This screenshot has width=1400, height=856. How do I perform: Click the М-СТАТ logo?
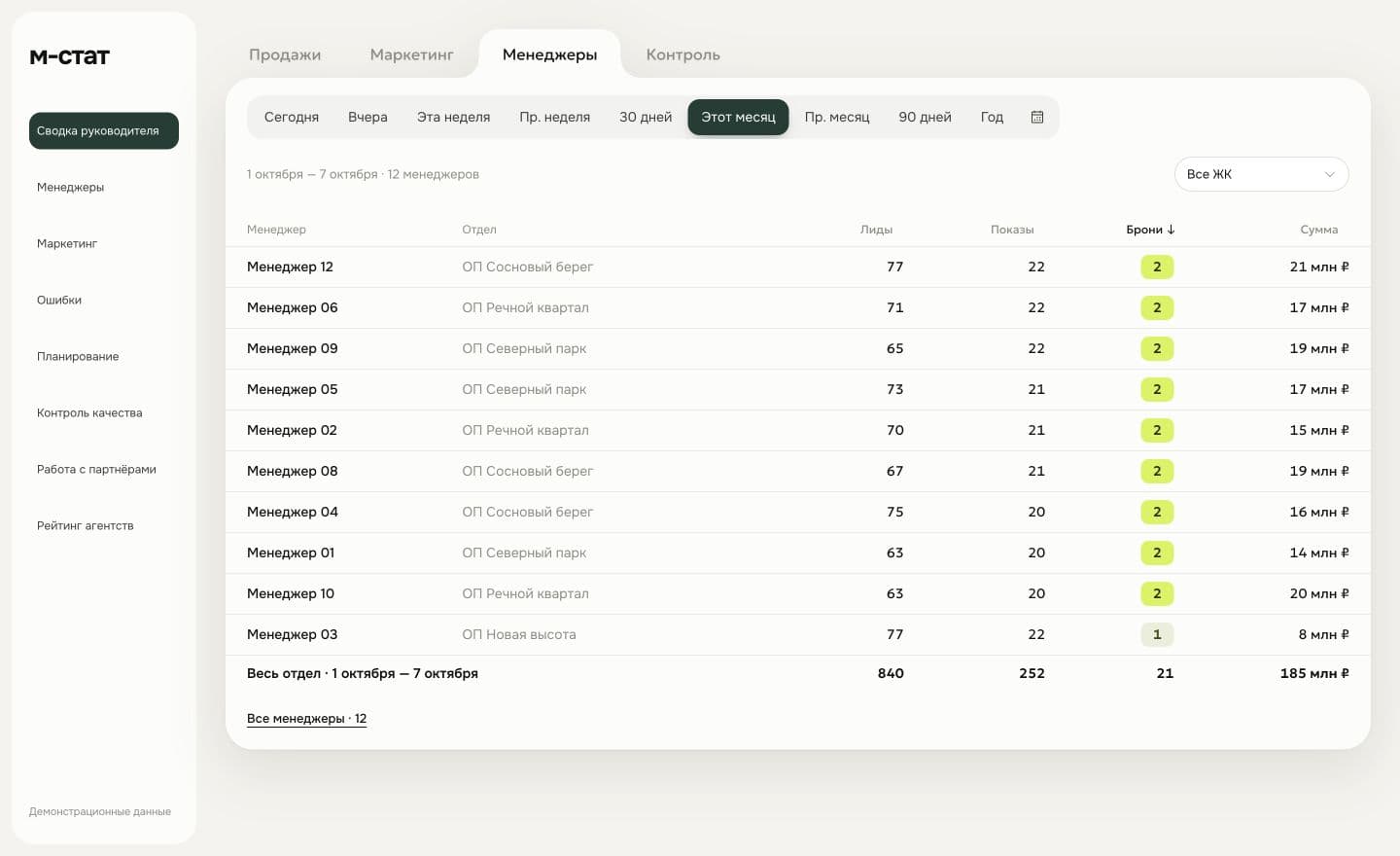coord(69,56)
